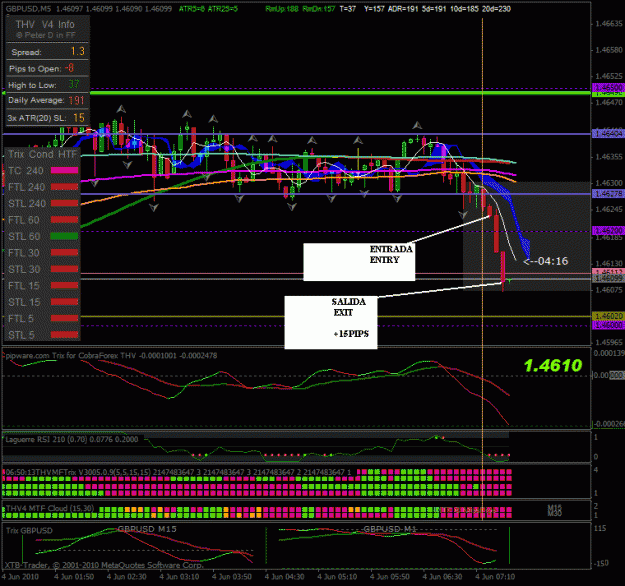The image size is (625, 586).
Task: Click the 1.46278 price level tag
Action: point(608,194)
